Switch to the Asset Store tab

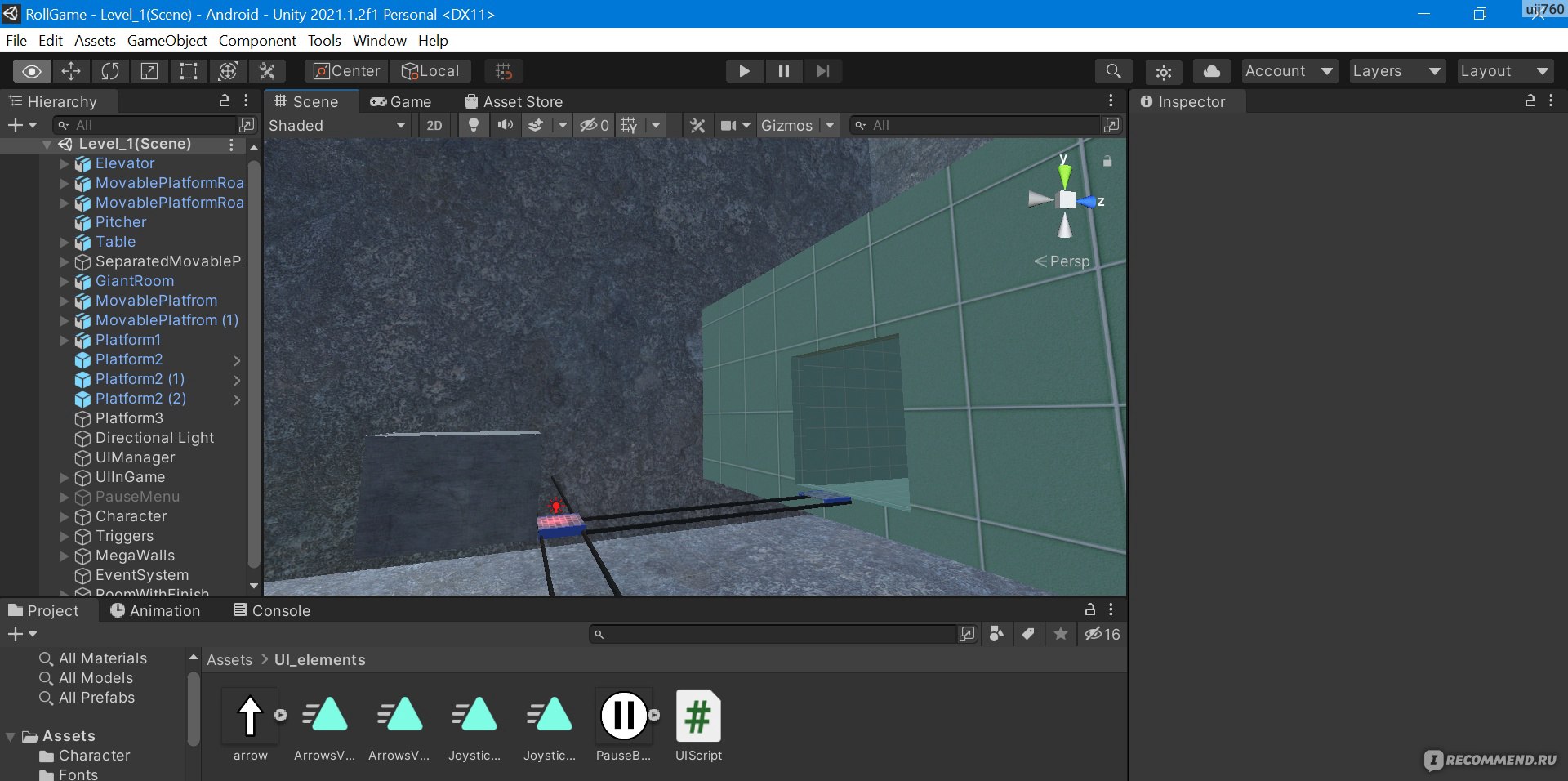coord(514,101)
